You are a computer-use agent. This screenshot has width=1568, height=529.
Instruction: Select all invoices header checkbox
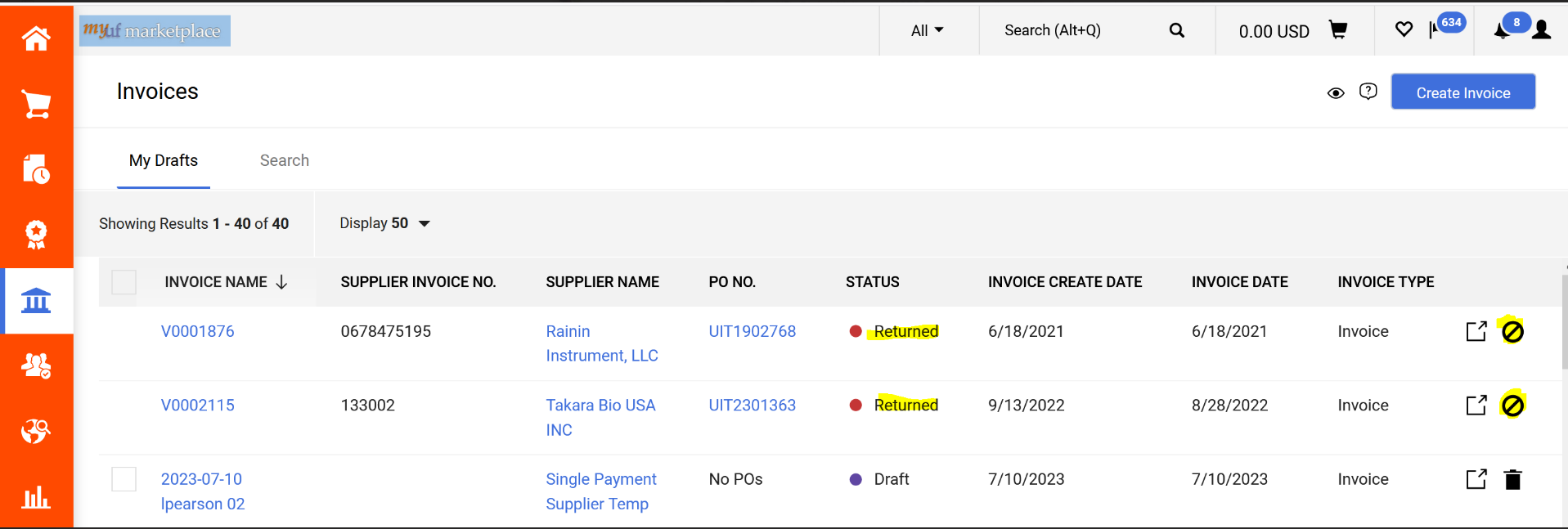pos(124,282)
